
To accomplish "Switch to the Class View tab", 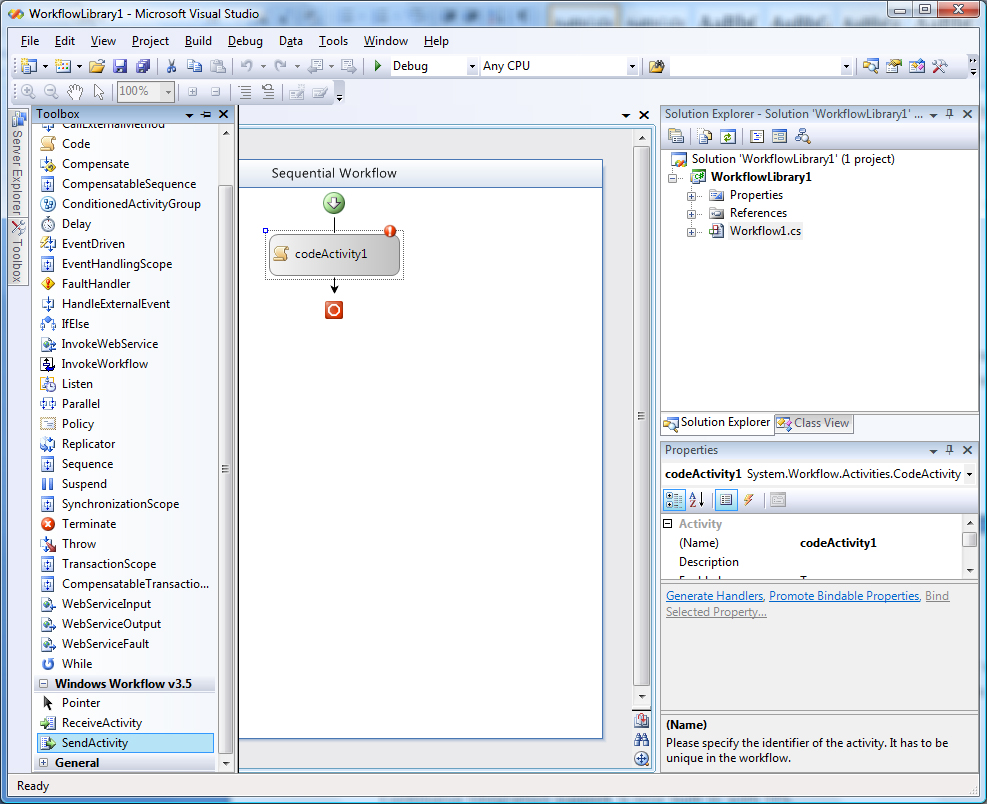I will (x=813, y=423).
